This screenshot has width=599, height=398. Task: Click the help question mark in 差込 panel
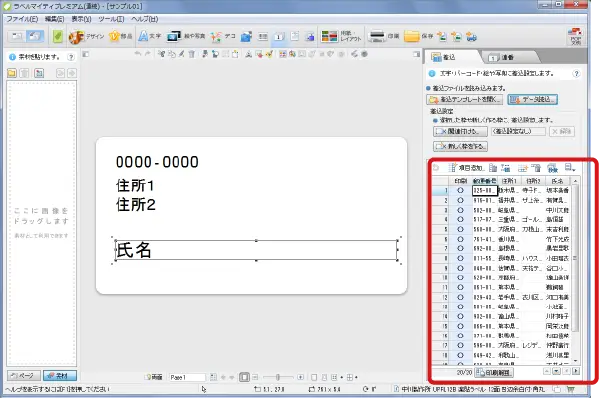[576, 74]
